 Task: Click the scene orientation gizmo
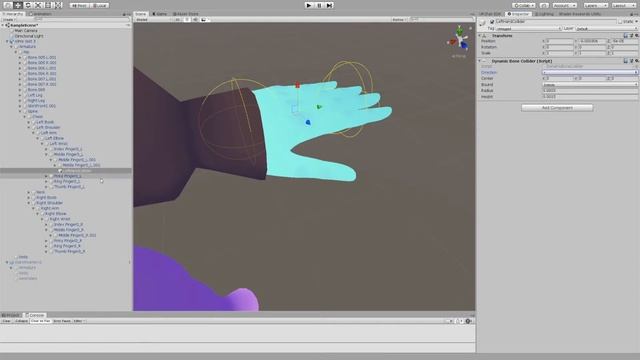pos(460,40)
